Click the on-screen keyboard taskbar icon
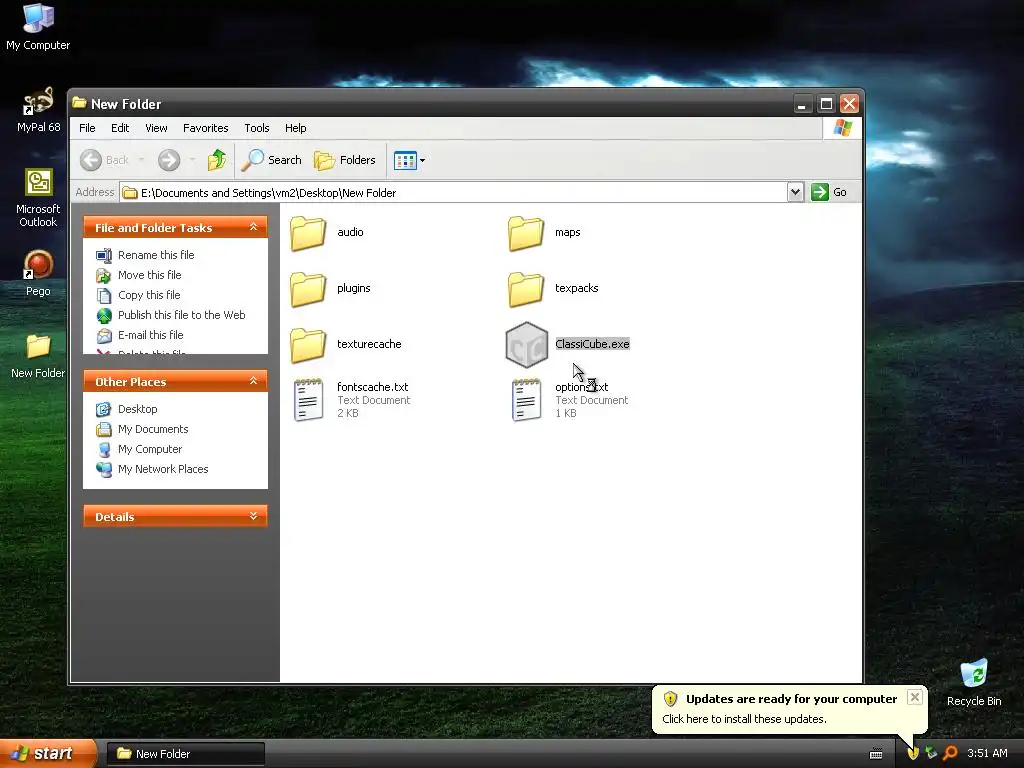Image resolution: width=1024 pixels, height=768 pixels. tap(876, 754)
